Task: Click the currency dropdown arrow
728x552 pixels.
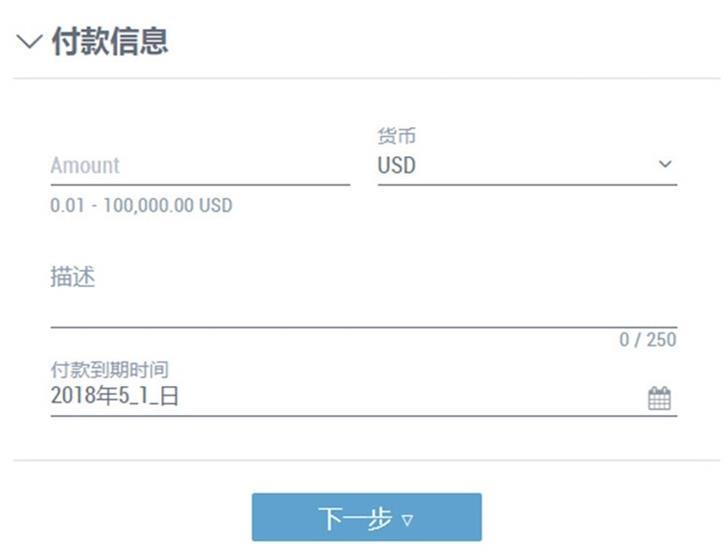Action: pos(665,164)
